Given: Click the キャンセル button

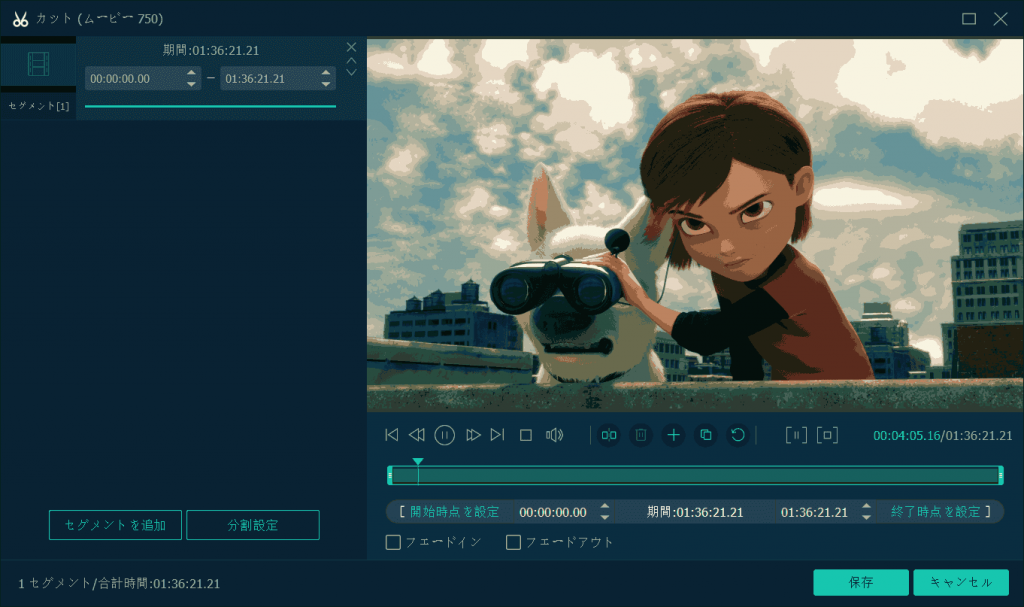Looking at the screenshot, I should (x=961, y=582).
